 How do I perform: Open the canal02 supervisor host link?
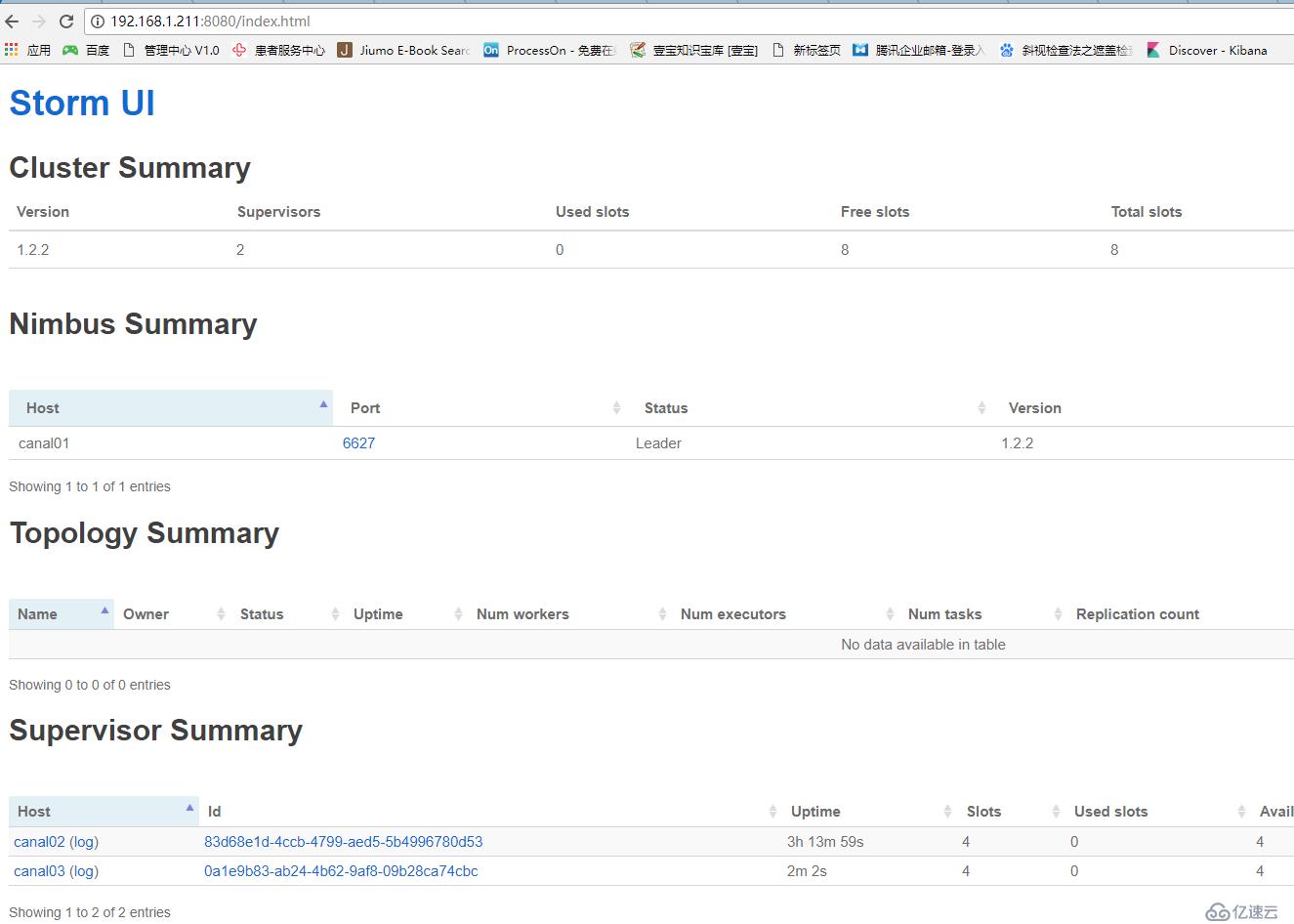pyautogui.click(x=39, y=841)
